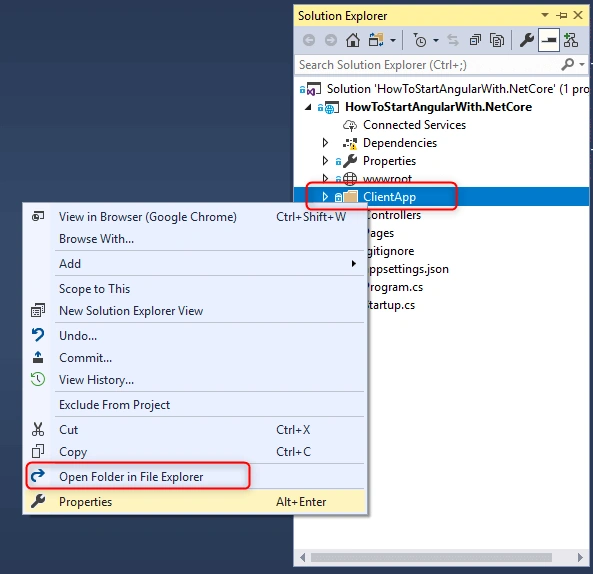
Task: Open Properties from context menu
Action: 195,502
